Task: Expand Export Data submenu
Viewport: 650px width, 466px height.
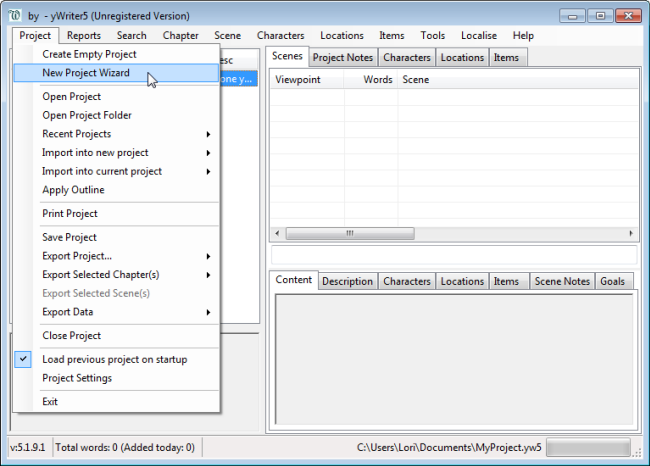Action: point(208,312)
